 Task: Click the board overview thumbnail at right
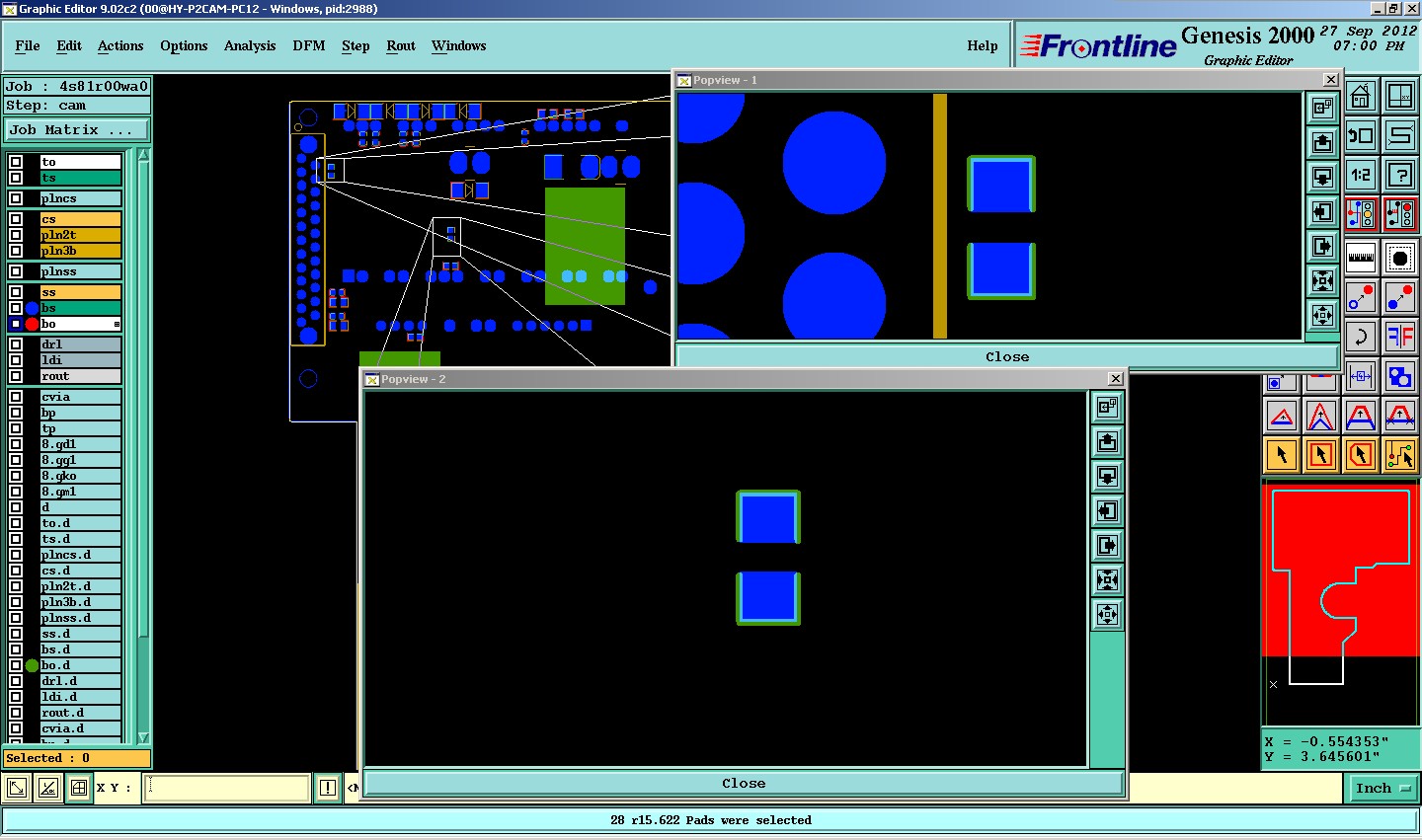click(1341, 602)
